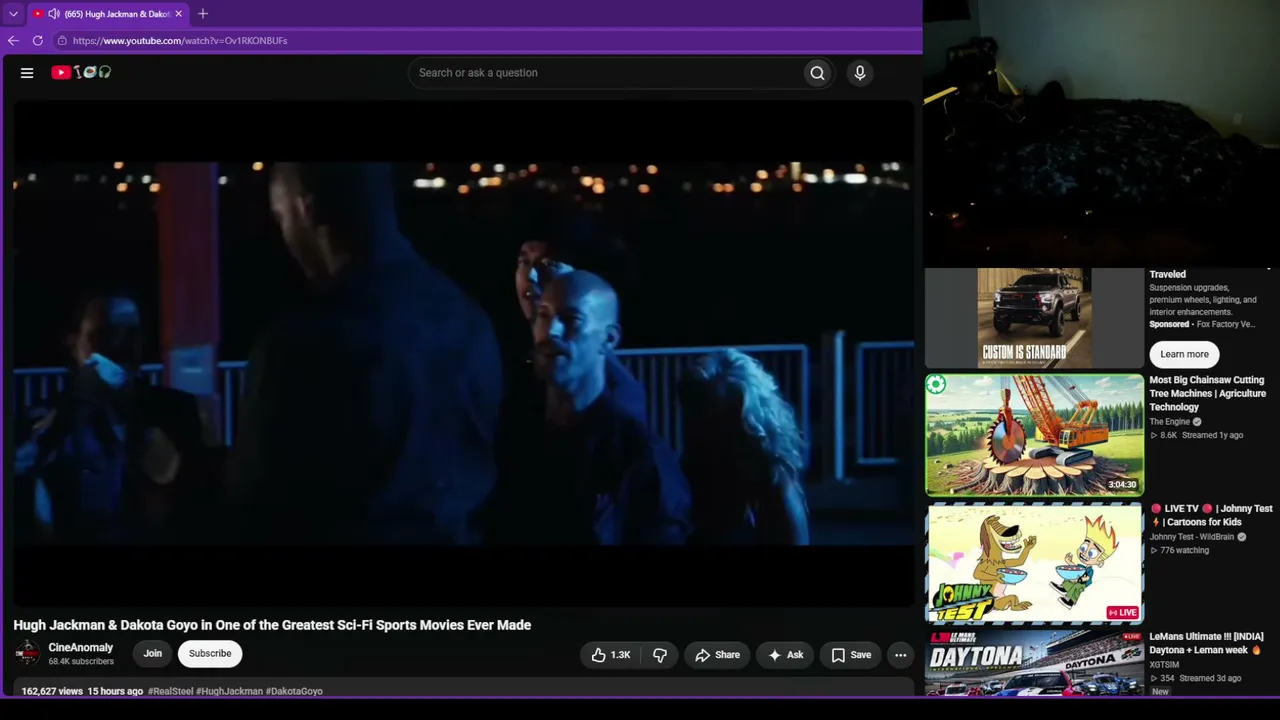Screen dimensions: 1280x720
Task: View site info lock icon
Action: (62, 40)
